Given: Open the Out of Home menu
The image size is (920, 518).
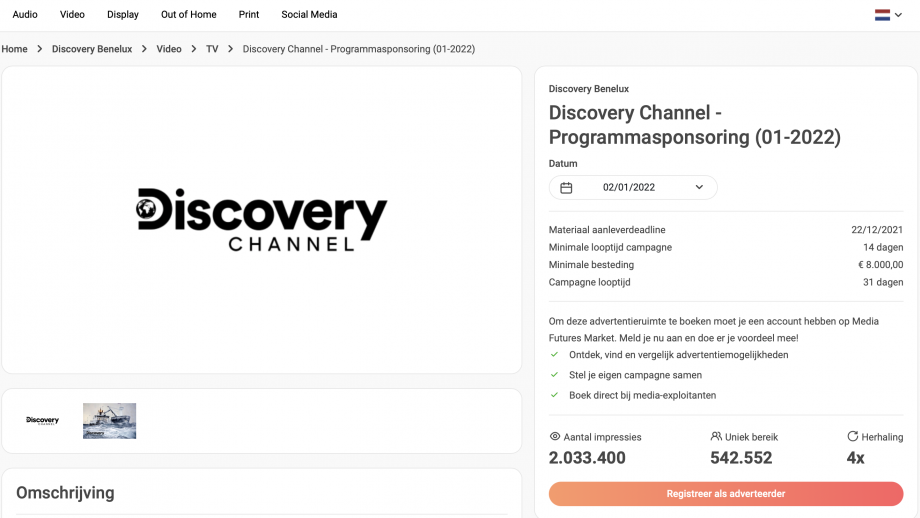Looking at the screenshot, I should click(x=188, y=15).
